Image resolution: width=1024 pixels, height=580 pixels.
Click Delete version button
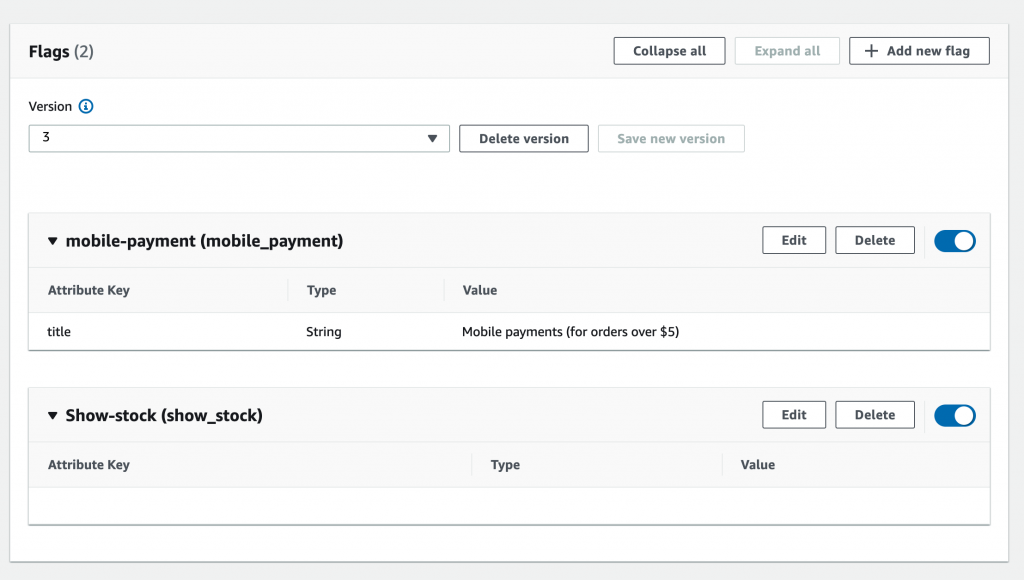523,139
